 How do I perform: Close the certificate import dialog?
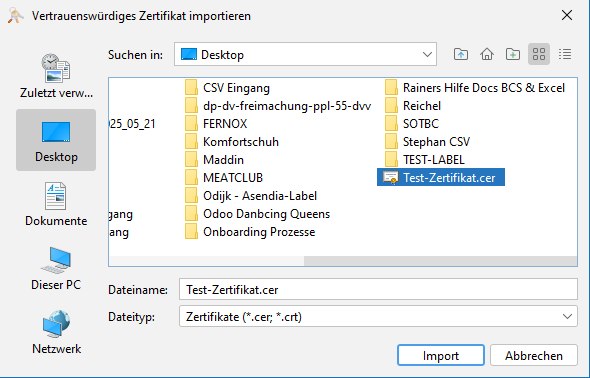567,15
